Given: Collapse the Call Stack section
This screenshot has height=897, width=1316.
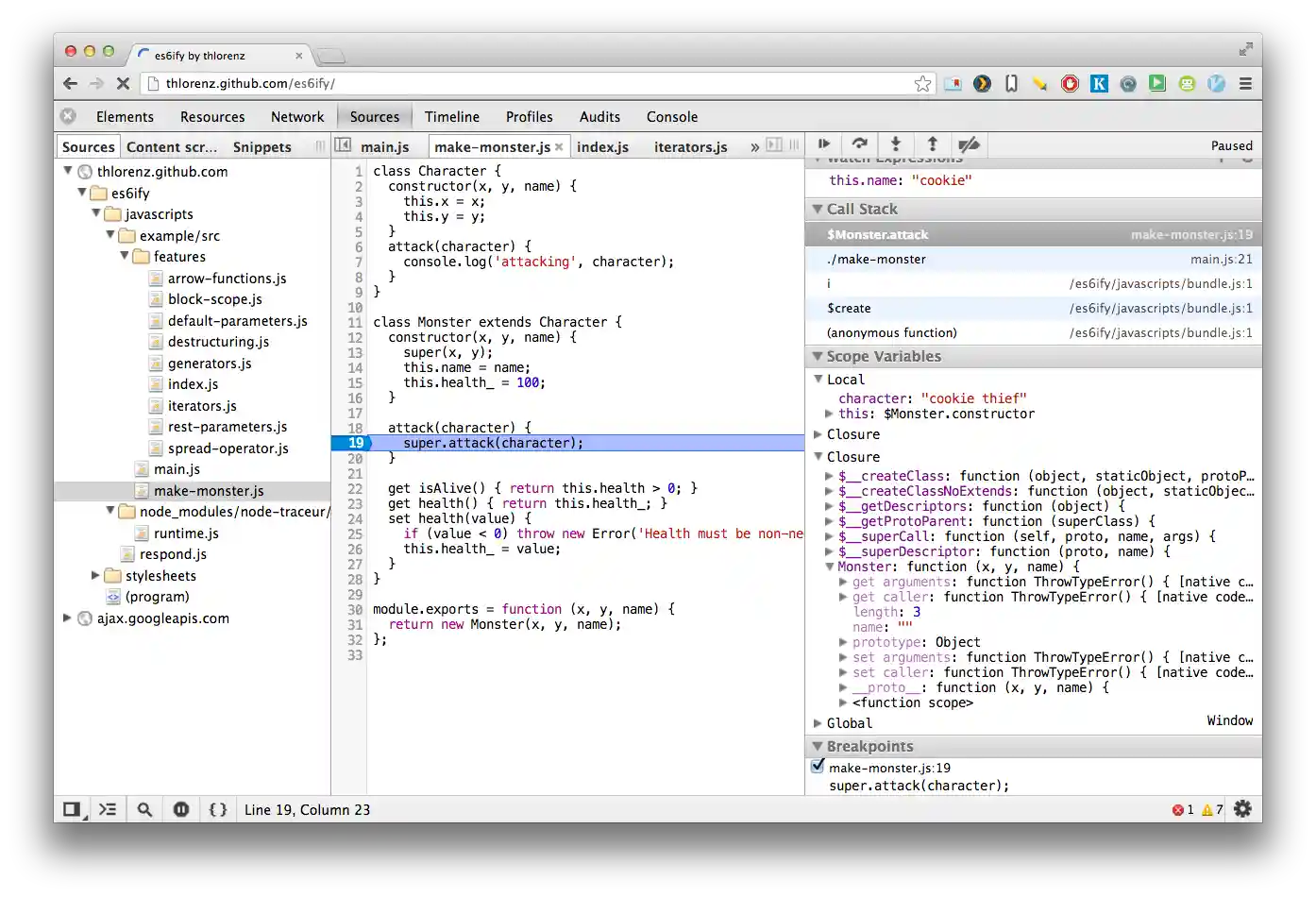Looking at the screenshot, I should pos(818,209).
